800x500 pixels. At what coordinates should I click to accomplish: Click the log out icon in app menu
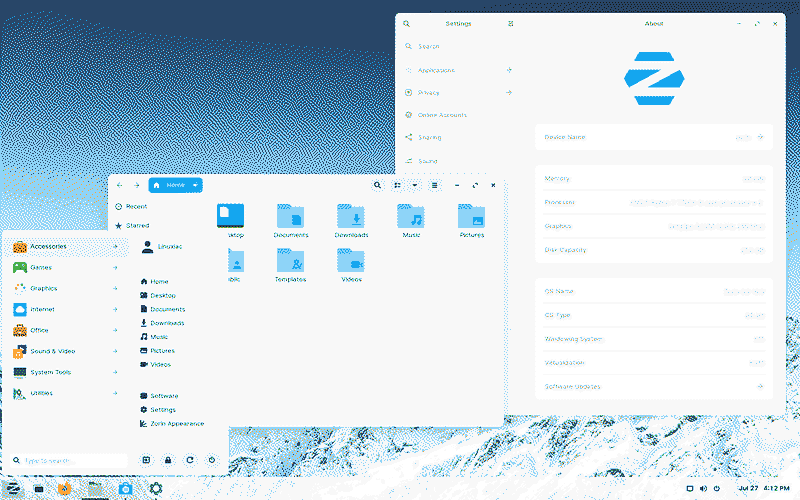146,460
